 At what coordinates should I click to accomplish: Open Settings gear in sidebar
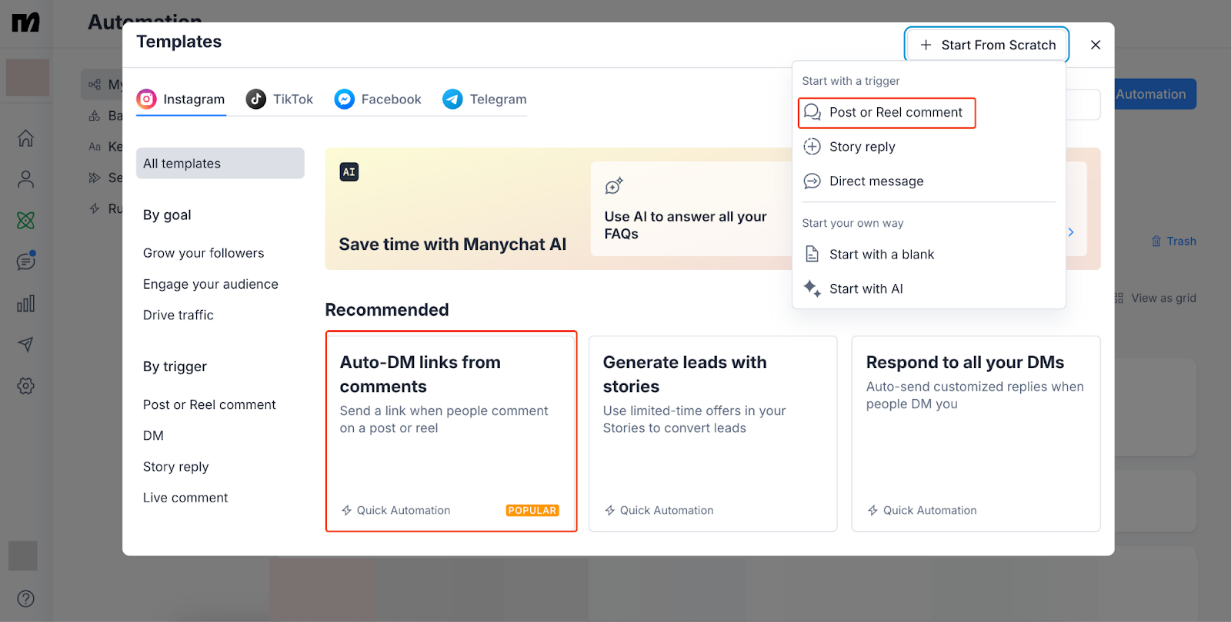(26, 386)
